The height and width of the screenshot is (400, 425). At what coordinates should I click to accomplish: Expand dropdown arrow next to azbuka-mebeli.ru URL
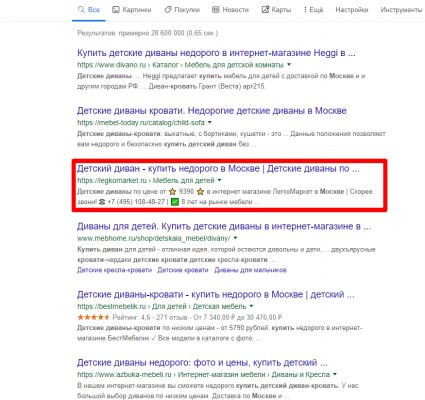(x=335, y=374)
